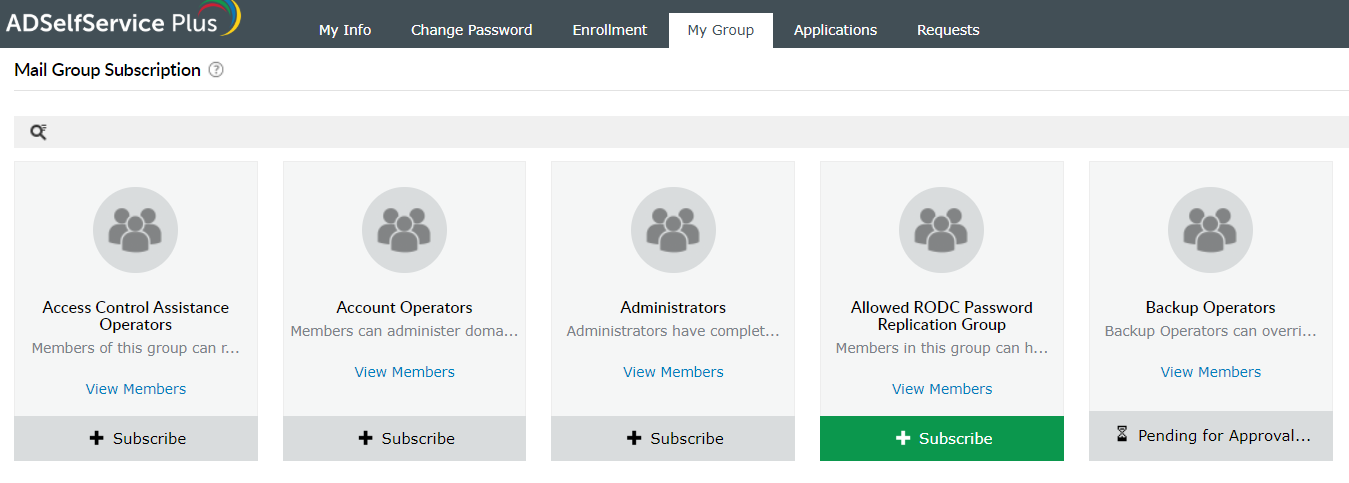Viewport: 1349px width, 483px height.
Task: Go to the Enrollment tab
Action: point(610,30)
